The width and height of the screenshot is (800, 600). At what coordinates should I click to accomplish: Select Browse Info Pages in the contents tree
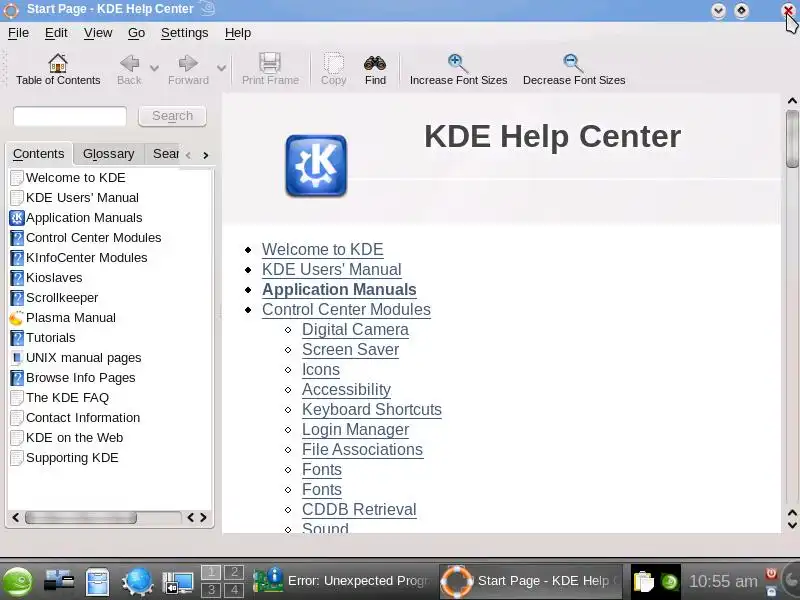coord(81,378)
